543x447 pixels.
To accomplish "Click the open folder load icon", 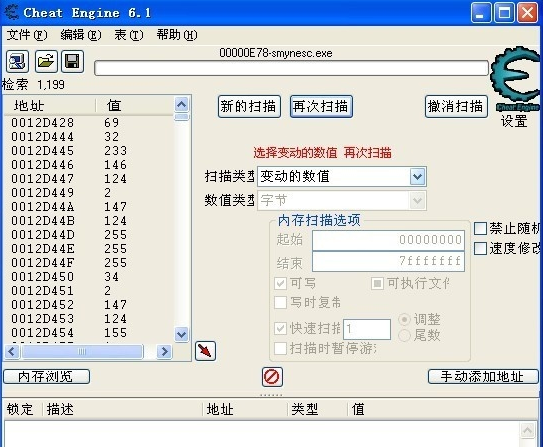I will pyautogui.click(x=46, y=62).
